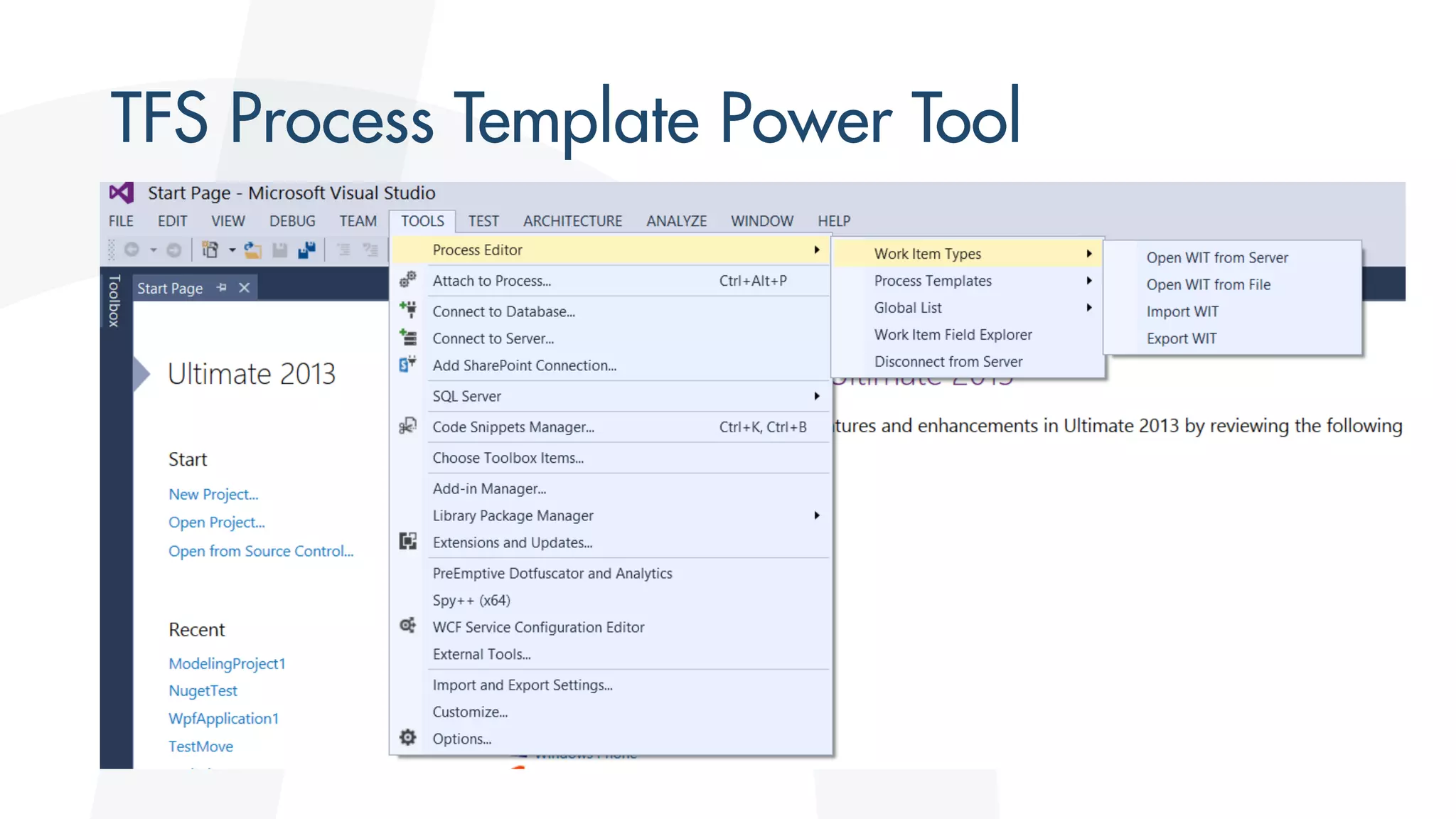Choose Export WIT menu entry
Screen dimensions: 1456x819
click(1181, 338)
